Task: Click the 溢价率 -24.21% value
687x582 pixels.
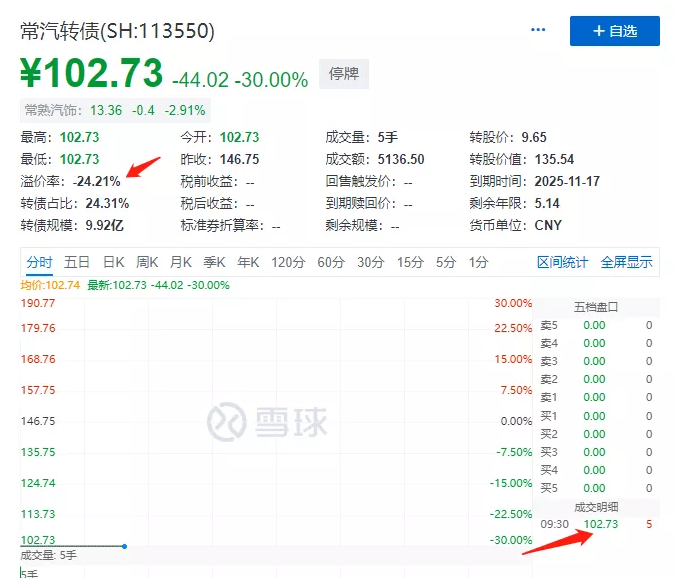Action: point(96,181)
